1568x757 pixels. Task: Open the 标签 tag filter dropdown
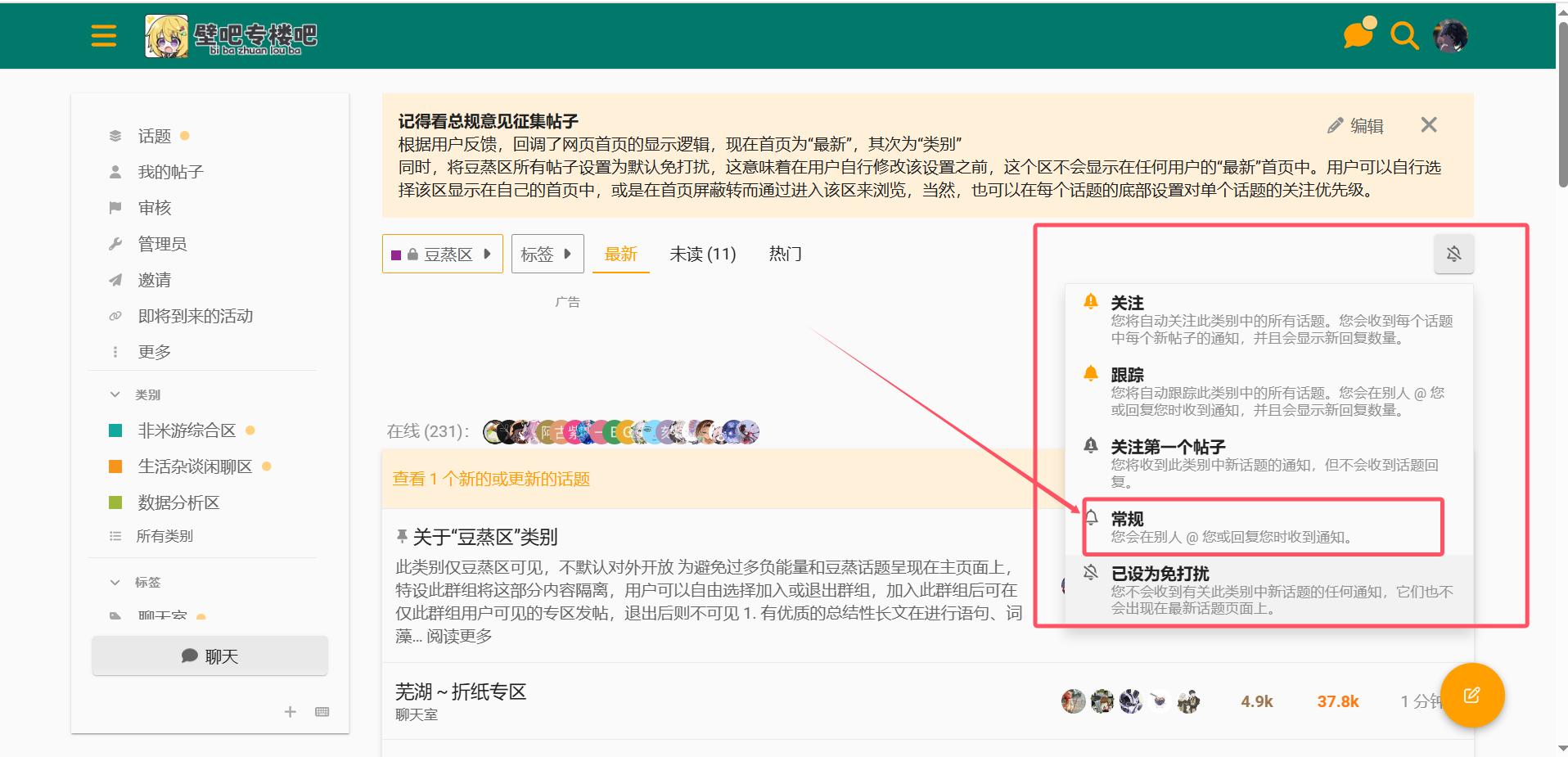click(547, 255)
